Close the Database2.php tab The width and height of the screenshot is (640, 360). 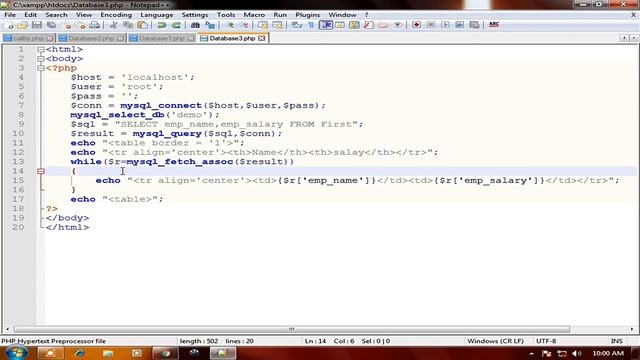[x=120, y=38]
